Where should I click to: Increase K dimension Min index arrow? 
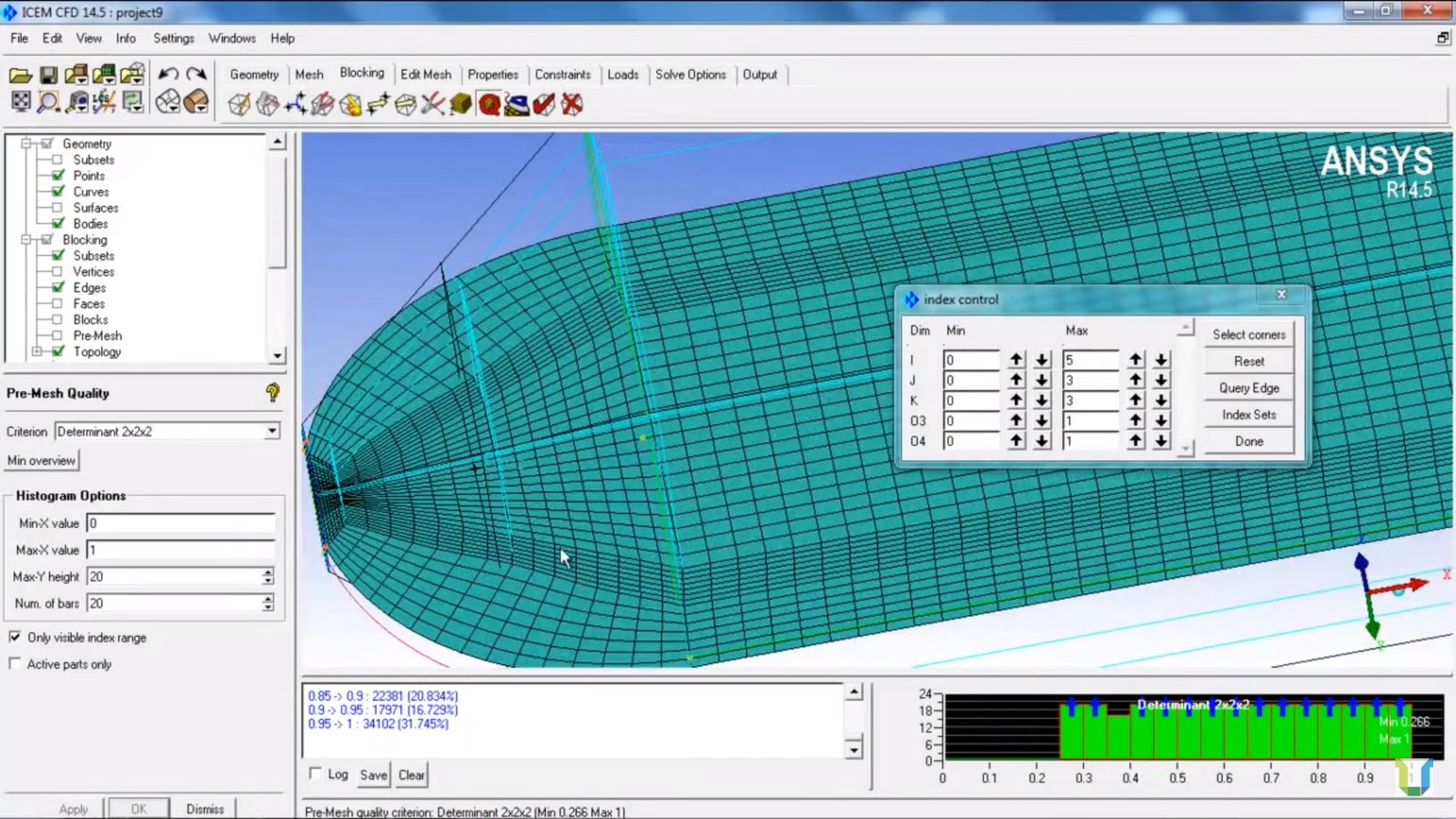pyautogui.click(x=1016, y=400)
